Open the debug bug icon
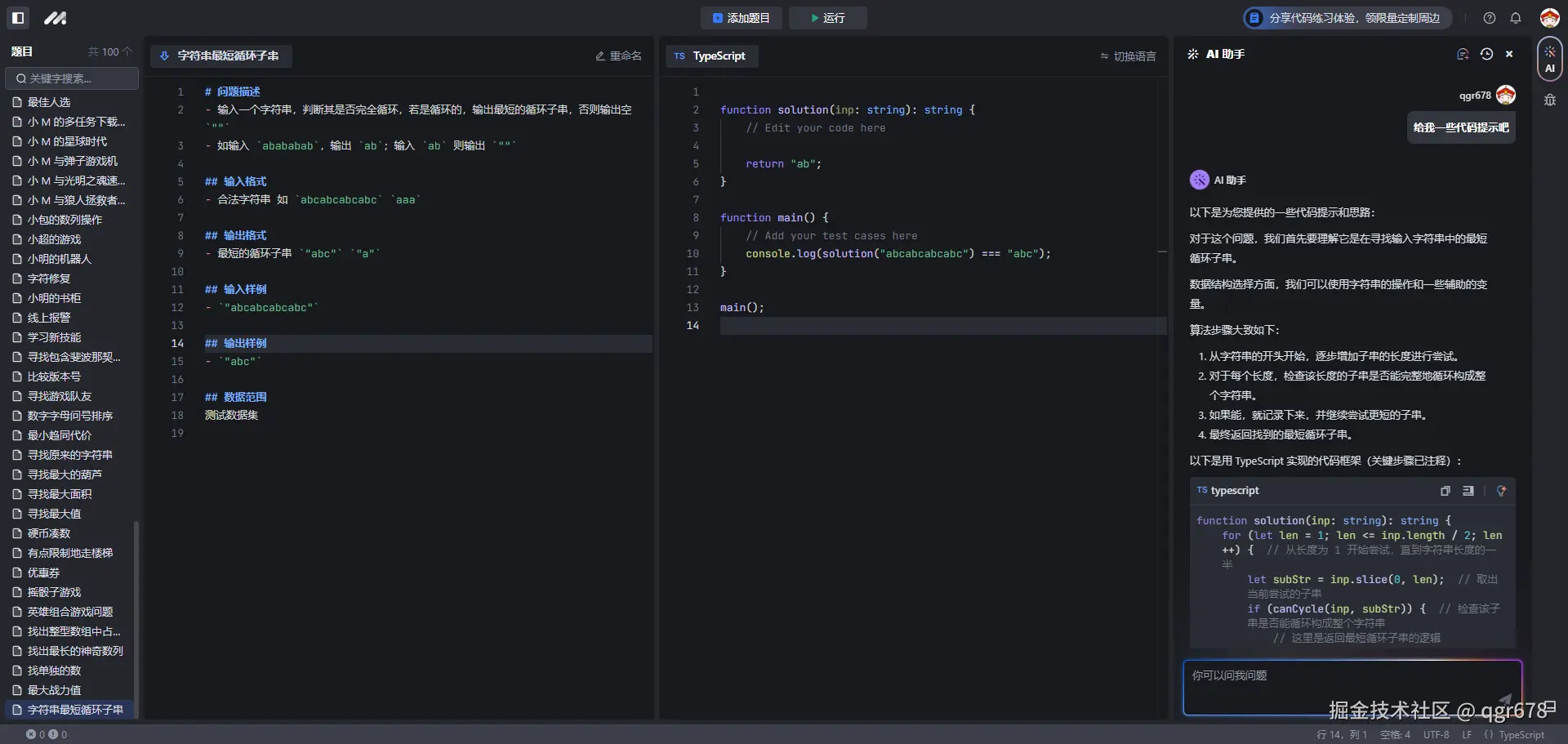 1549,100
